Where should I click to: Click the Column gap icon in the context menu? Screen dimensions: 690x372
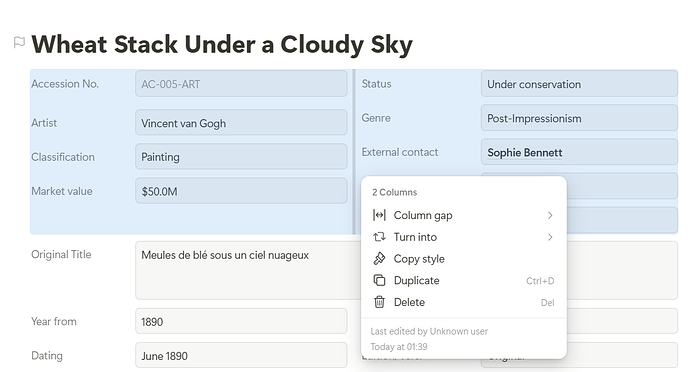[x=379, y=215]
